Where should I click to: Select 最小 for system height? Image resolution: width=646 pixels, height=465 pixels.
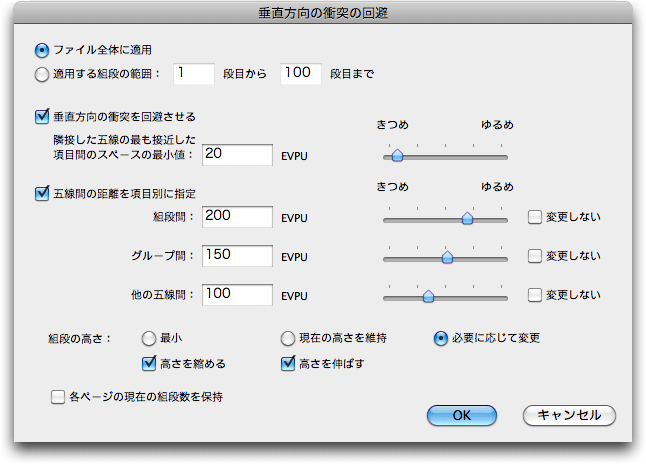pos(149,339)
